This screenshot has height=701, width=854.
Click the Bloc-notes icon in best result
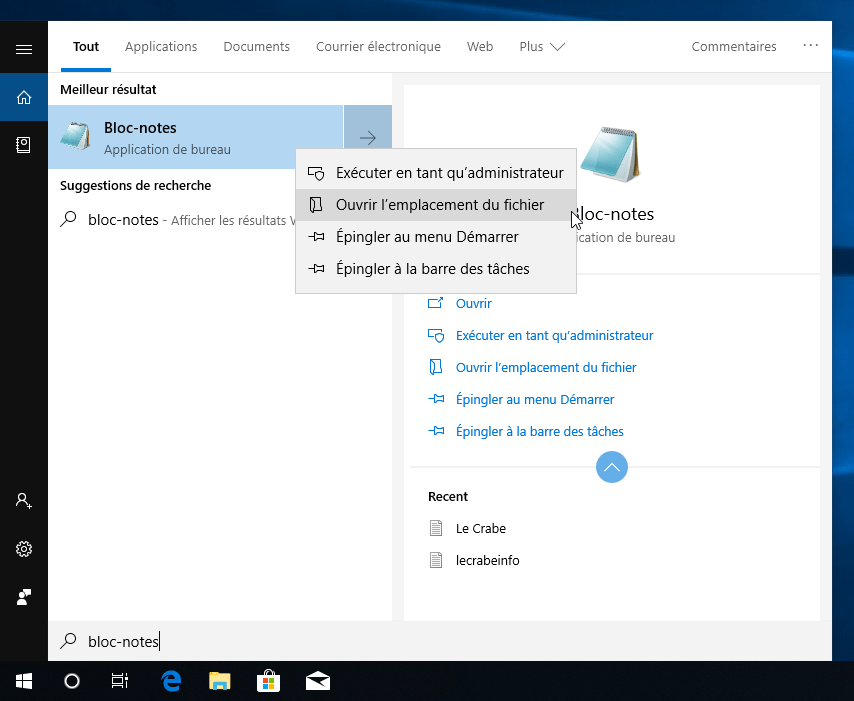pos(76,136)
